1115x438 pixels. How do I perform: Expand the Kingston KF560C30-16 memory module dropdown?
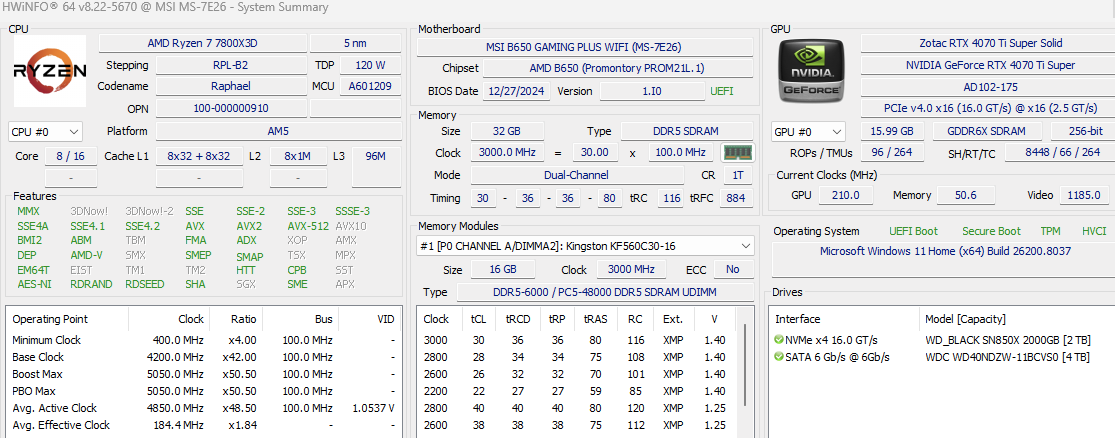tap(585, 246)
